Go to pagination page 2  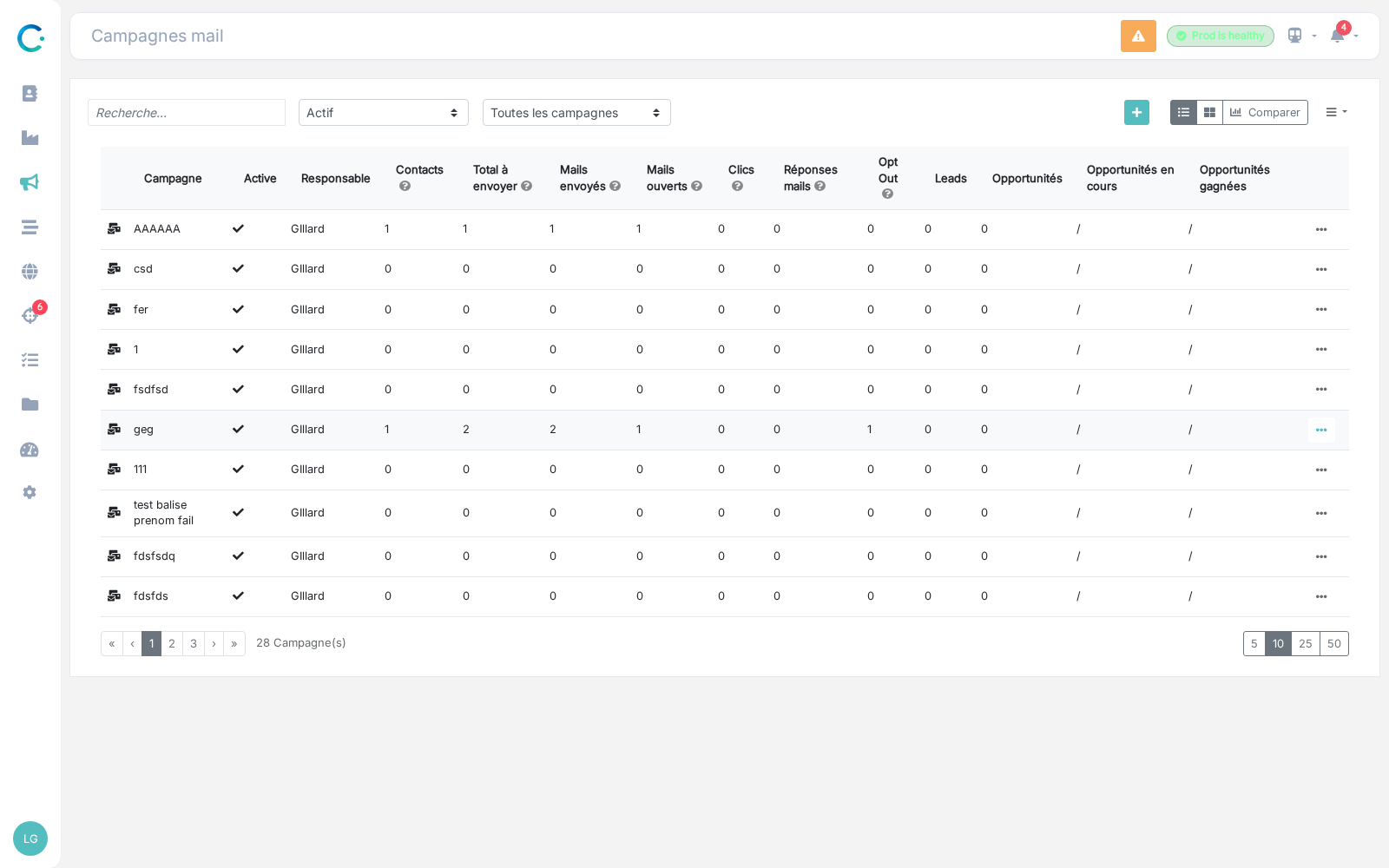(x=172, y=643)
